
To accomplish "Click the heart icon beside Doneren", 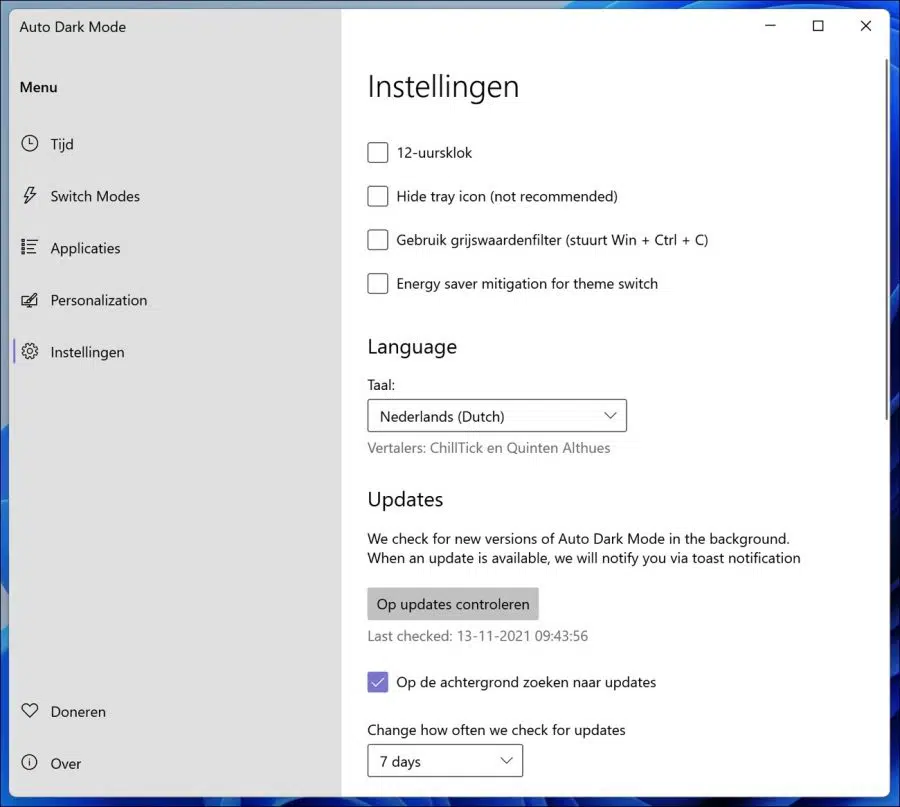I will 30,711.
